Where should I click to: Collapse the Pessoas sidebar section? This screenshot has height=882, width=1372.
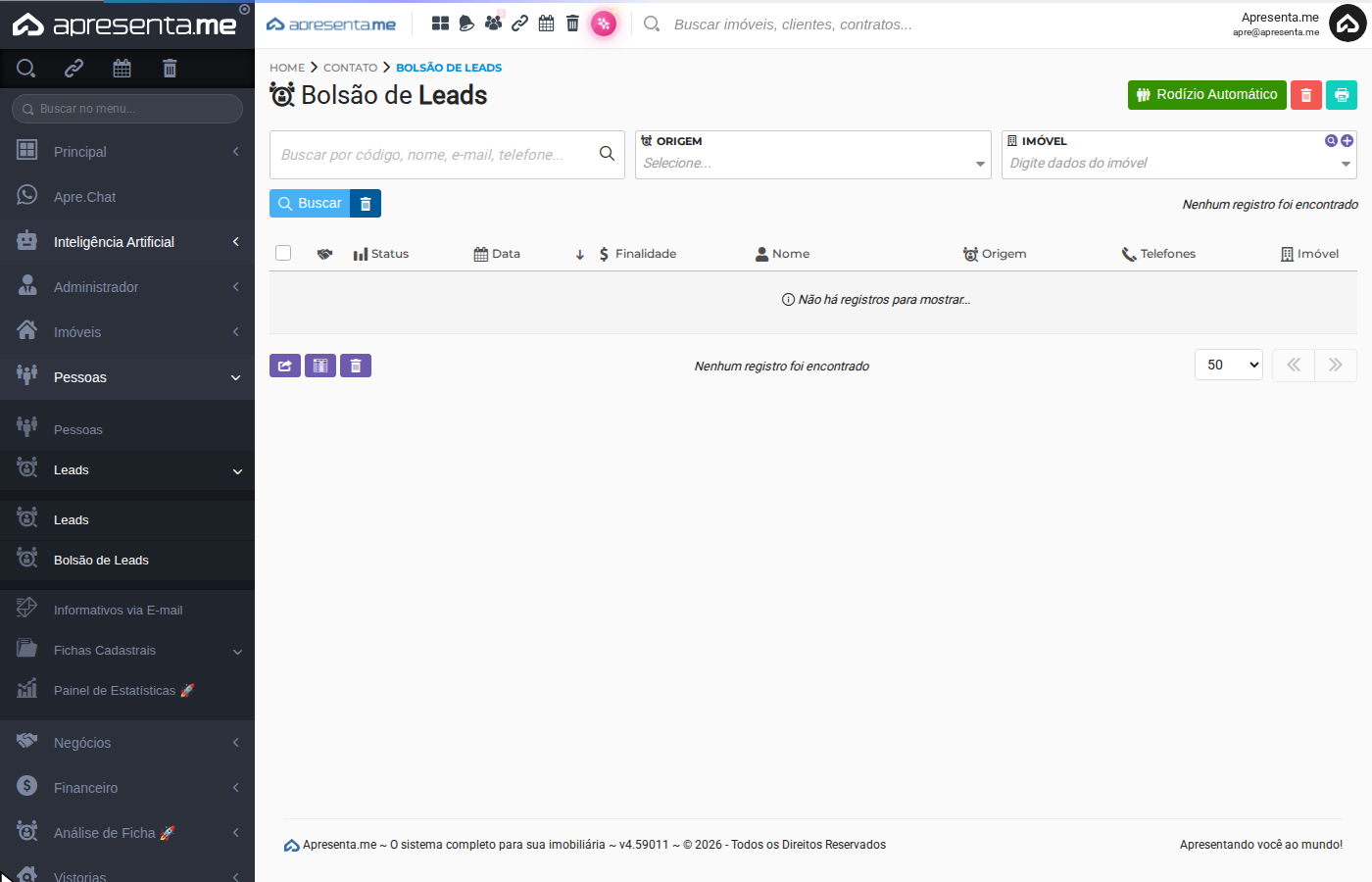(127, 377)
